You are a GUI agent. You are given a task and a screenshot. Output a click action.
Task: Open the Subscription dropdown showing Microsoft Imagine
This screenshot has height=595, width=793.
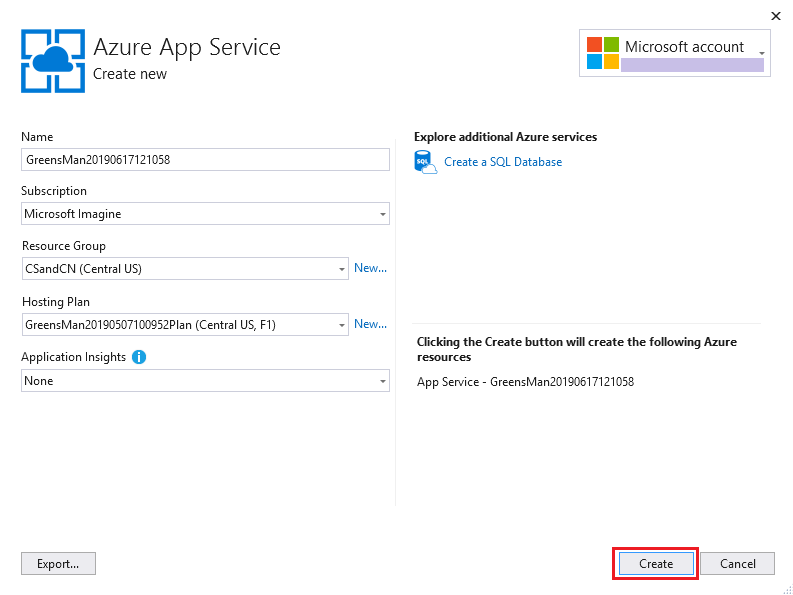point(205,214)
